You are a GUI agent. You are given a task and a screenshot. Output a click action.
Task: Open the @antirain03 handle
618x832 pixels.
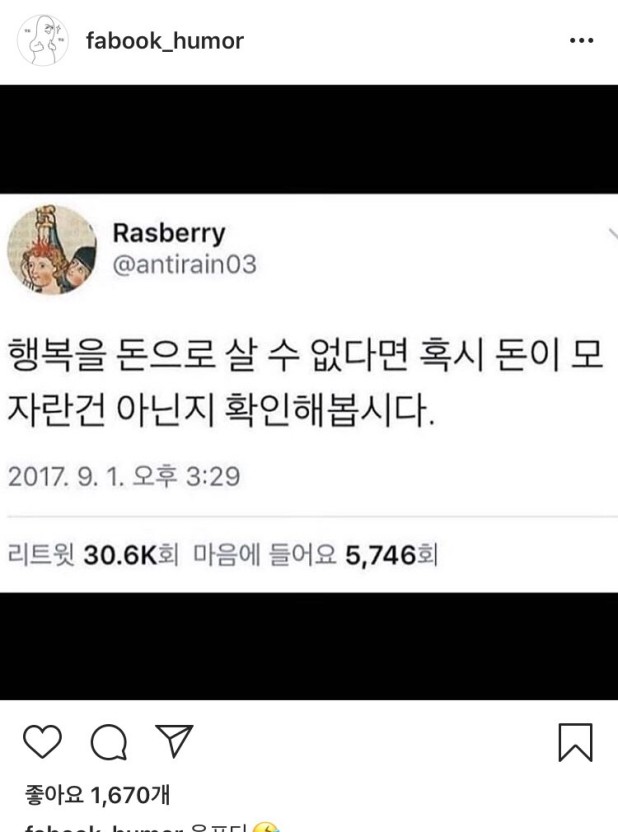click(185, 264)
